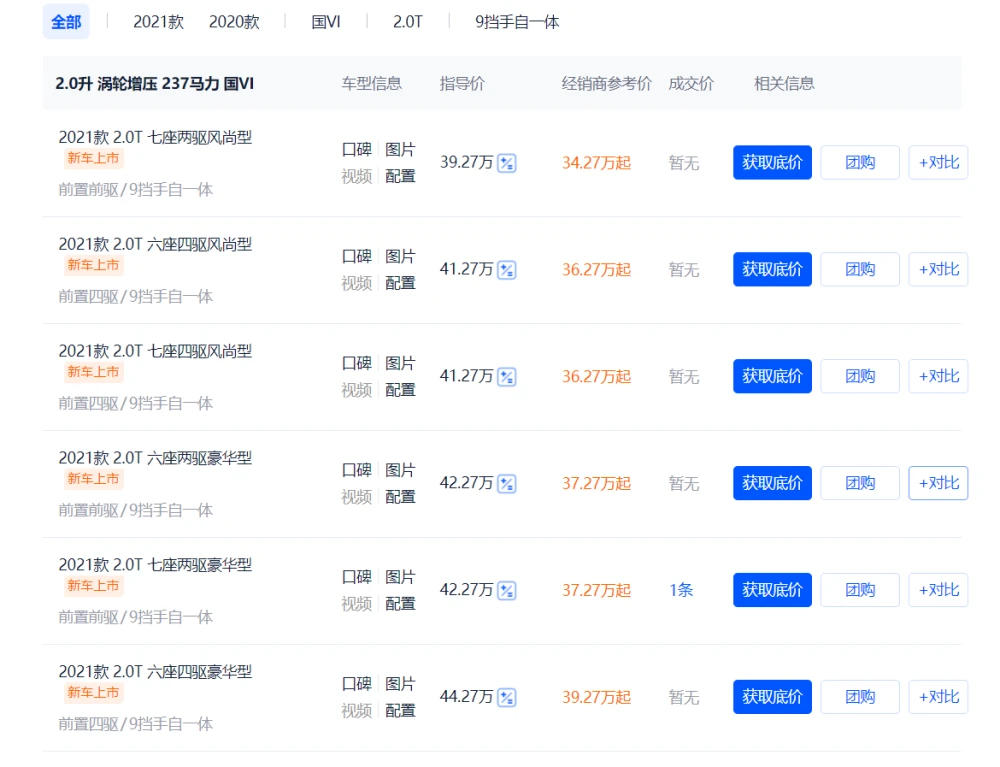The width and height of the screenshot is (1000, 767).
Task: View 口碑 for 六座四驱豪华型
Action: click(357, 684)
